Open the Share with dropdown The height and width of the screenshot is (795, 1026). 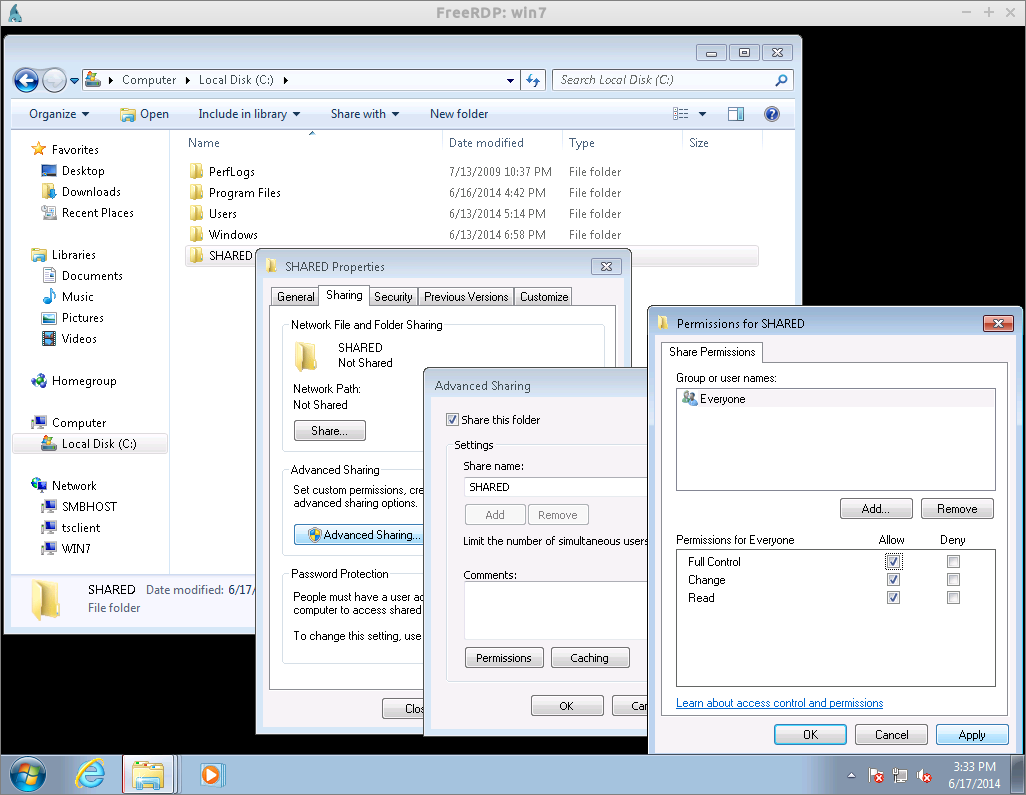click(364, 114)
